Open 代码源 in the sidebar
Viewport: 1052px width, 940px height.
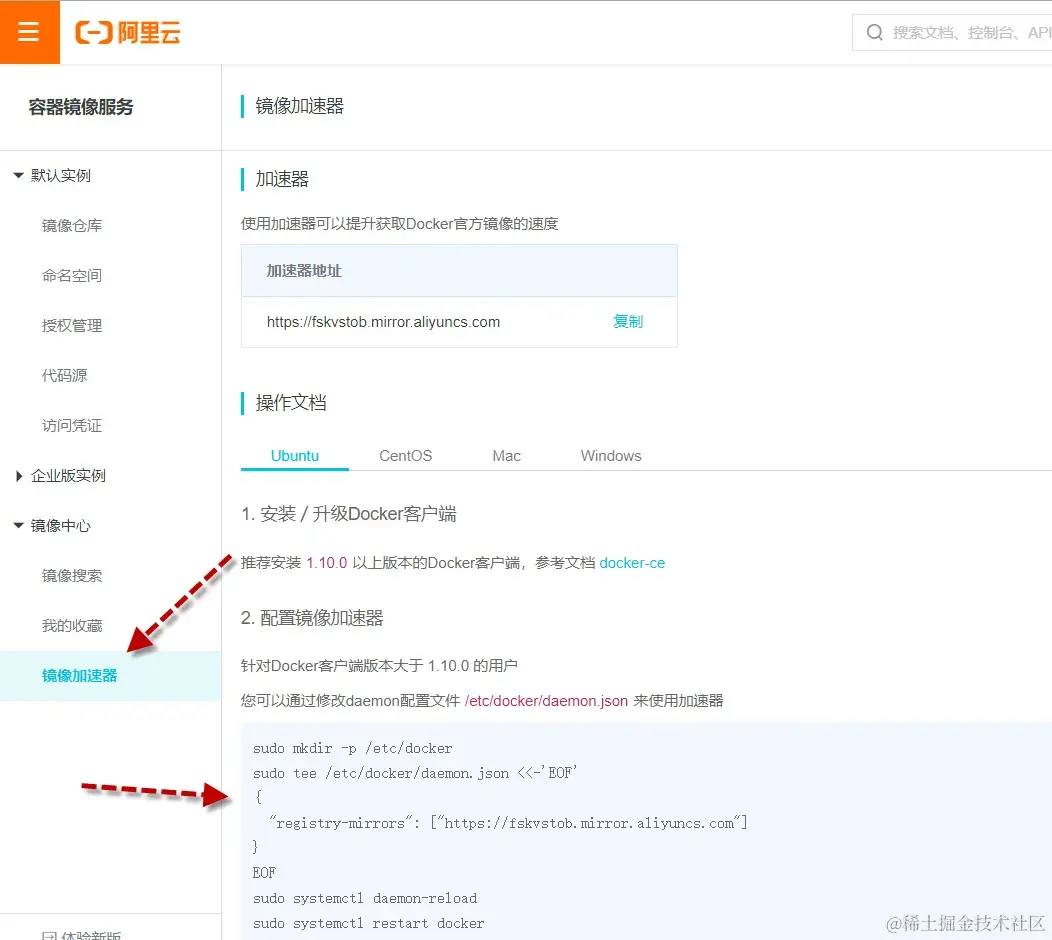(64, 376)
